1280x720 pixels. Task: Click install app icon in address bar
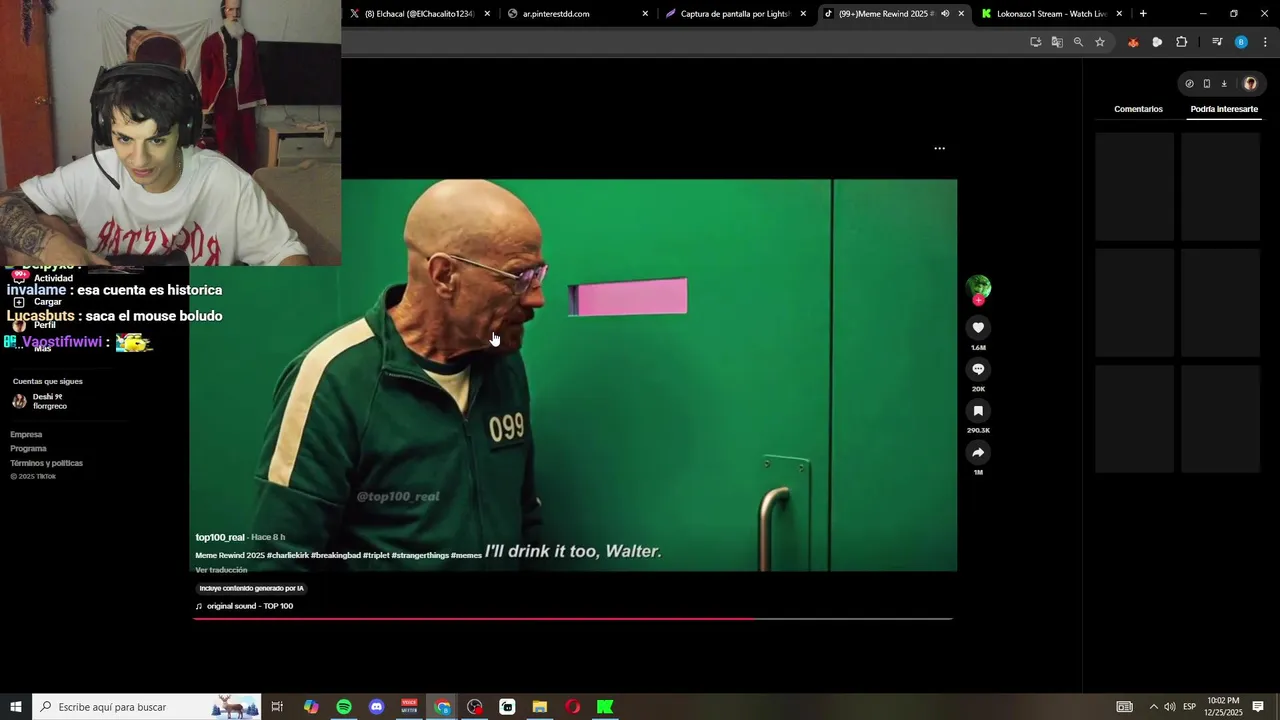(x=1035, y=42)
